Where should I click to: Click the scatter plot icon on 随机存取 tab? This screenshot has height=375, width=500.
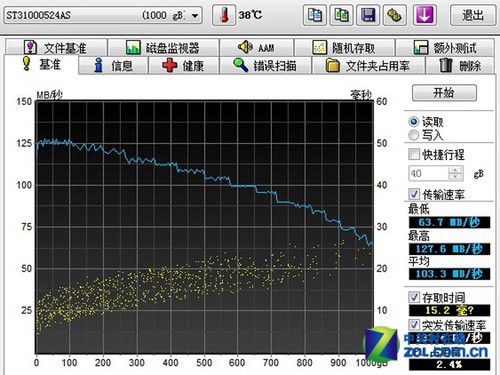click(319, 48)
